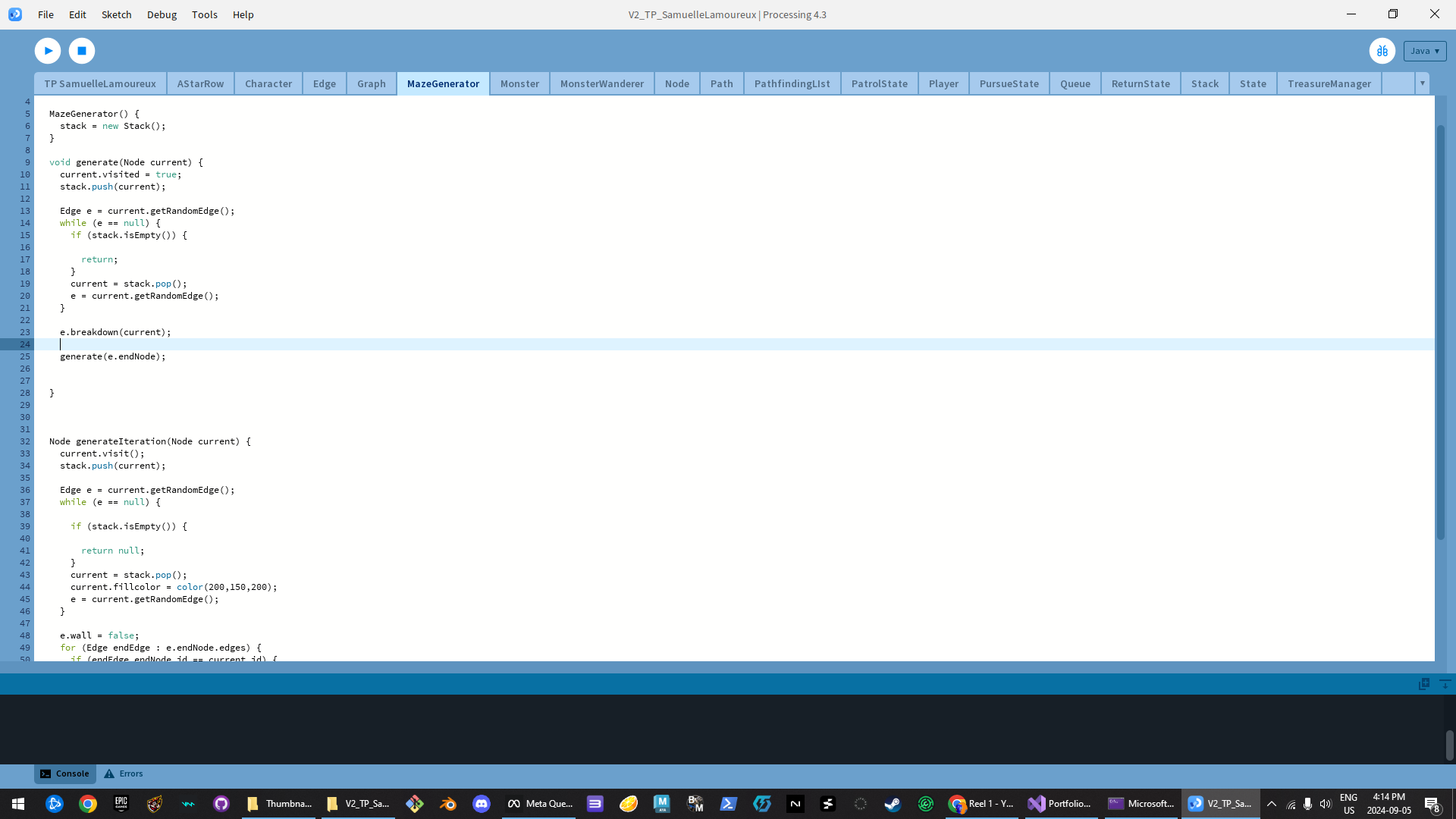Switch to the Monster tab
1456x819 pixels.
[519, 83]
